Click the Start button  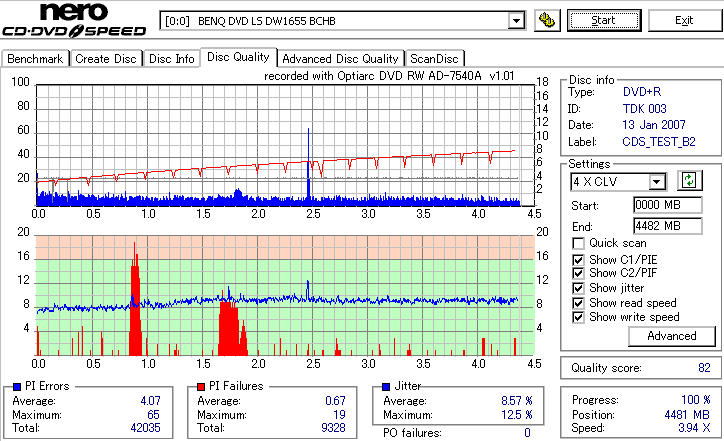pyautogui.click(x=604, y=20)
